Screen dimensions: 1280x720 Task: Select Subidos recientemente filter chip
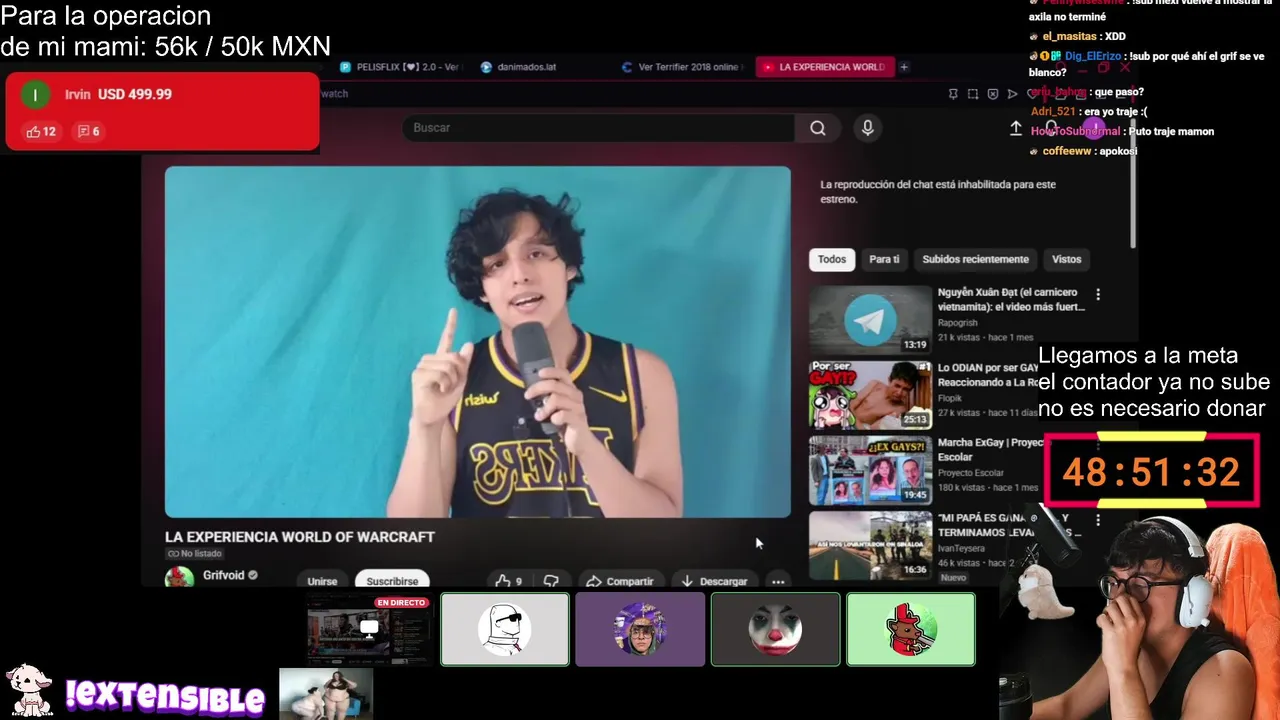[975, 259]
